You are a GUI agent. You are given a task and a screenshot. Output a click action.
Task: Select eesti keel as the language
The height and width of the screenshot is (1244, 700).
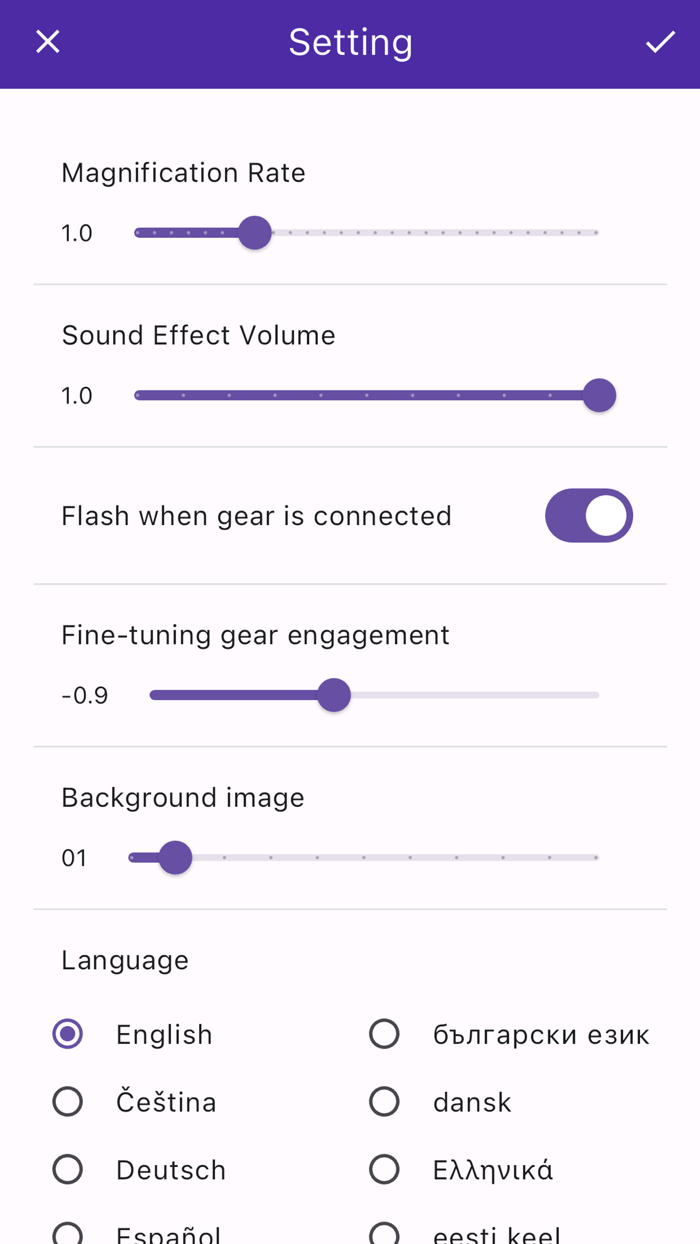(384, 1233)
